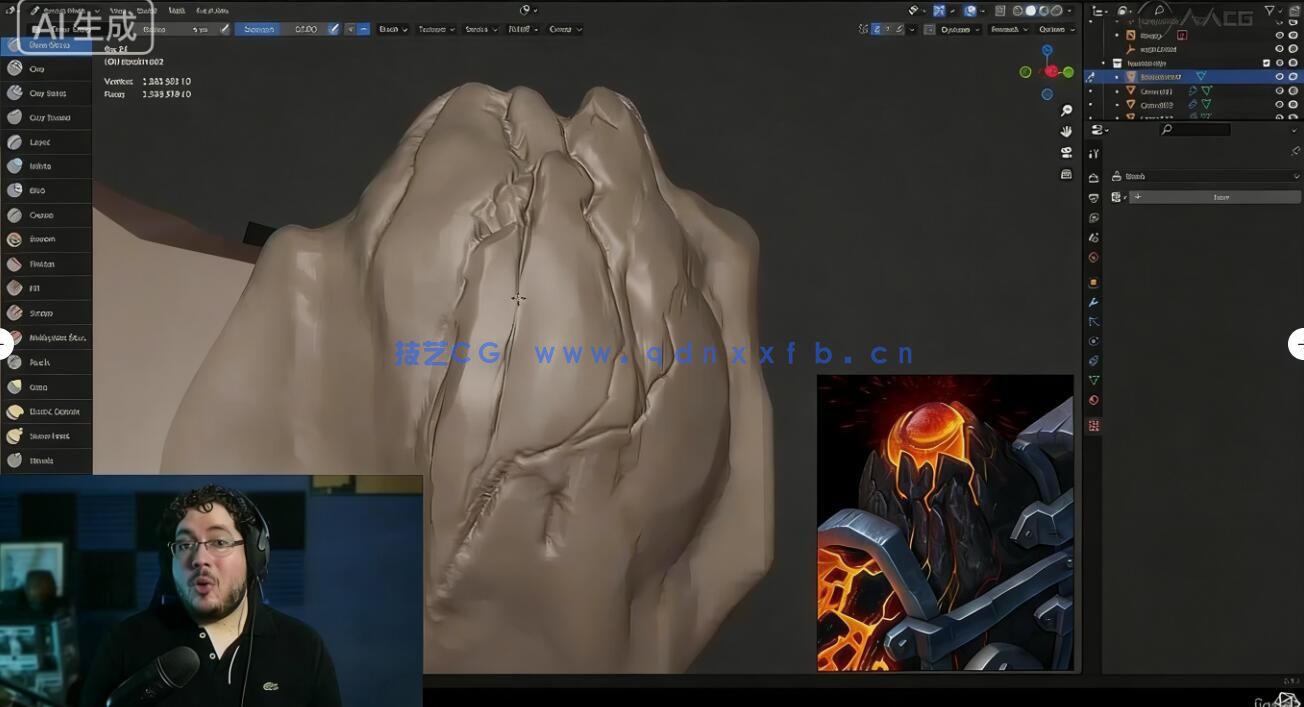
Task: Click the magnifier zoom-view gizmo icon
Action: (x=1066, y=110)
